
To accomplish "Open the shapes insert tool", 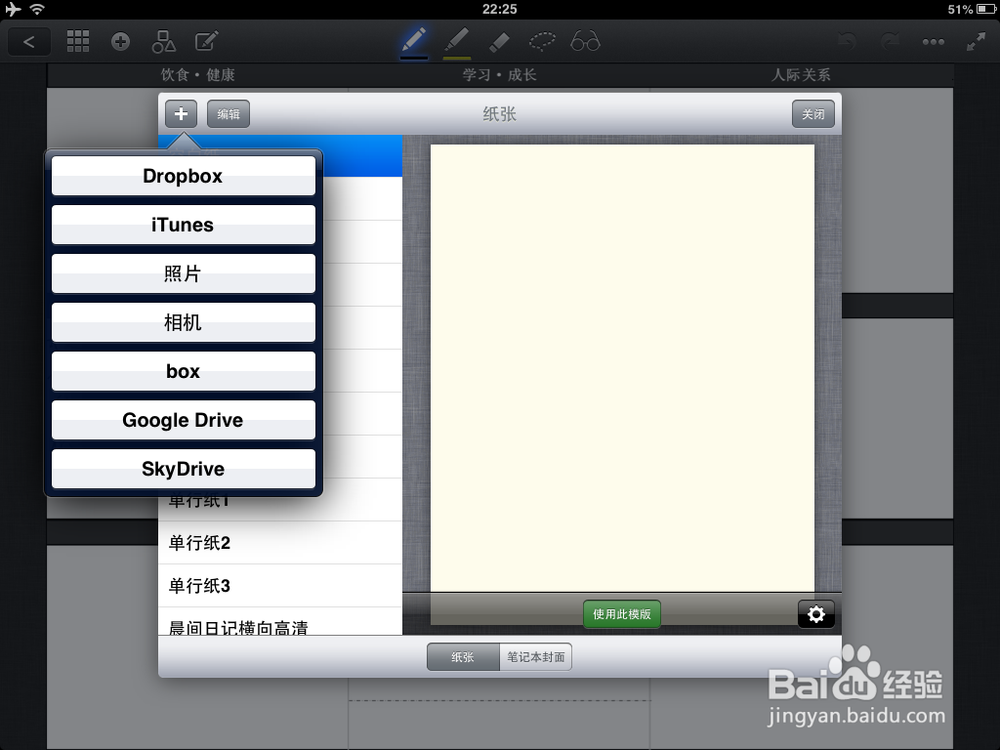I will pos(163,41).
